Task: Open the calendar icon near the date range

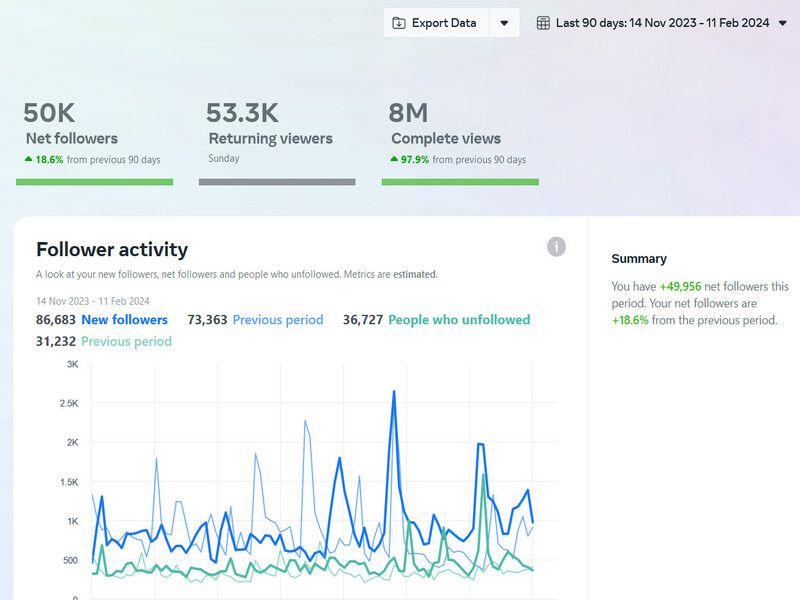Action: coord(541,21)
